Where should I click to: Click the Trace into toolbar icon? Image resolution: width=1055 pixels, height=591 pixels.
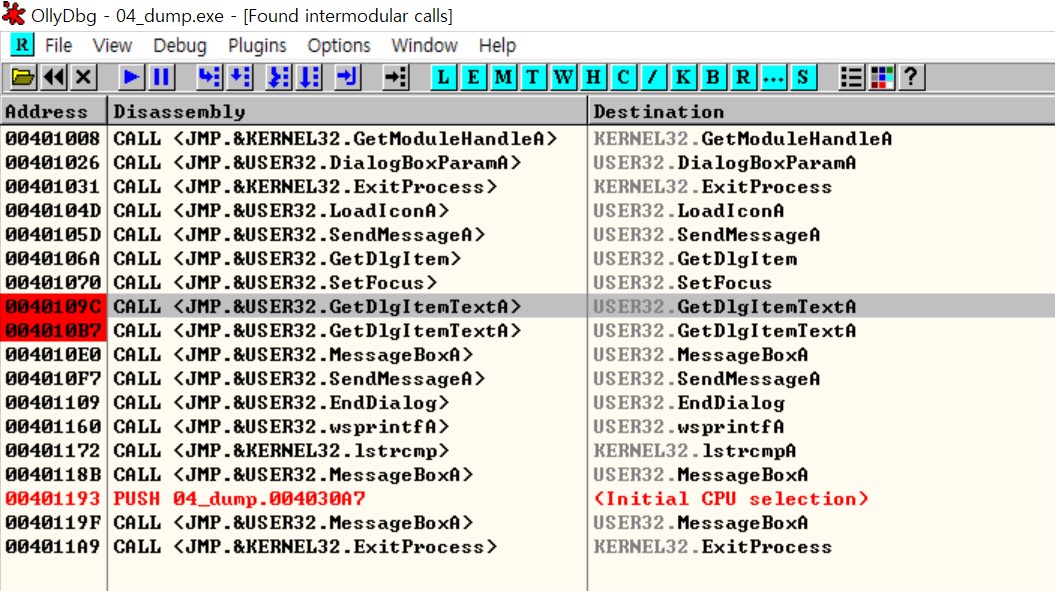(279, 77)
